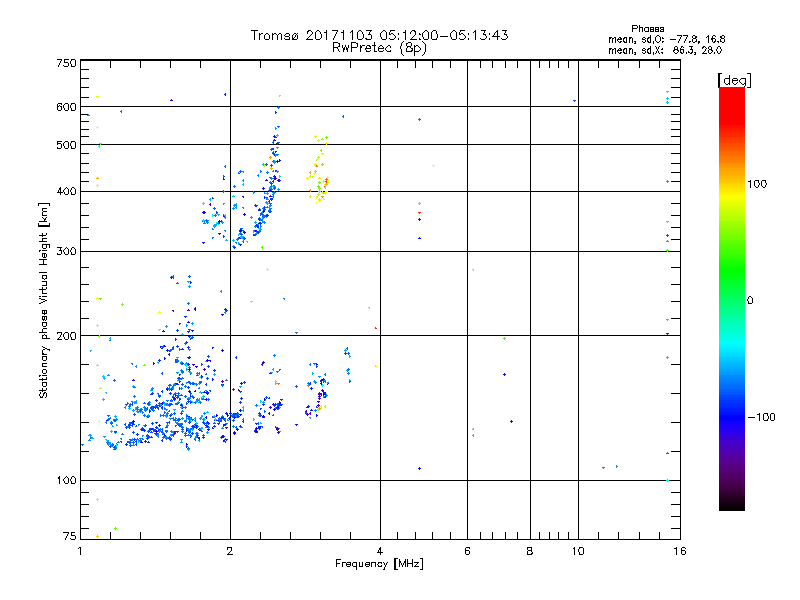
Task: Click the red top end of colorbar
Action: [x=731, y=93]
